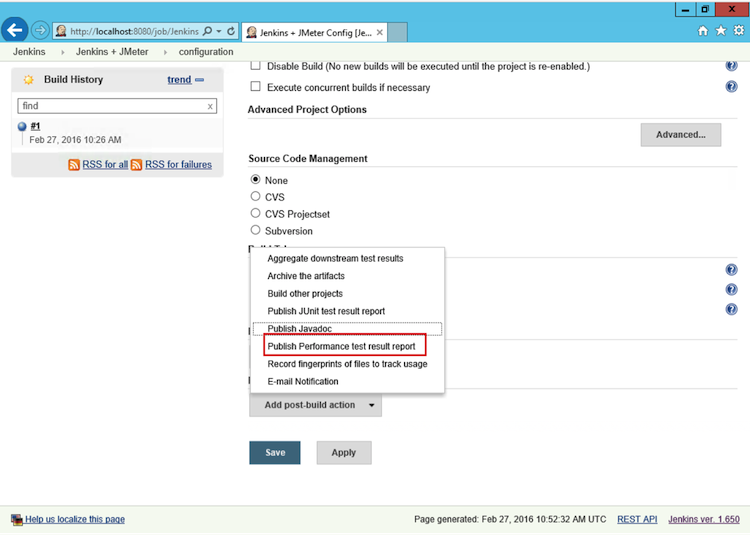Image resolution: width=750 pixels, height=535 pixels.
Task: Open Jenkins + JMeter breadcrumb link
Action: click(112, 52)
